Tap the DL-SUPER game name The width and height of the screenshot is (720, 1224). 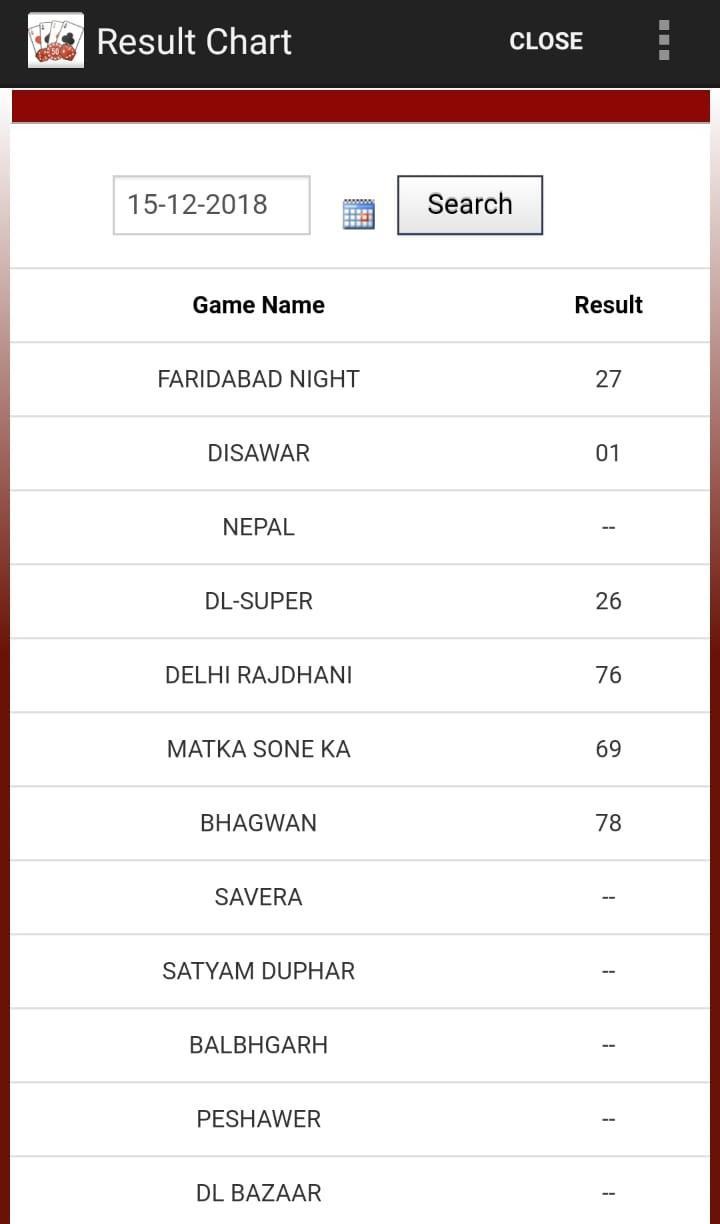(258, 601)
